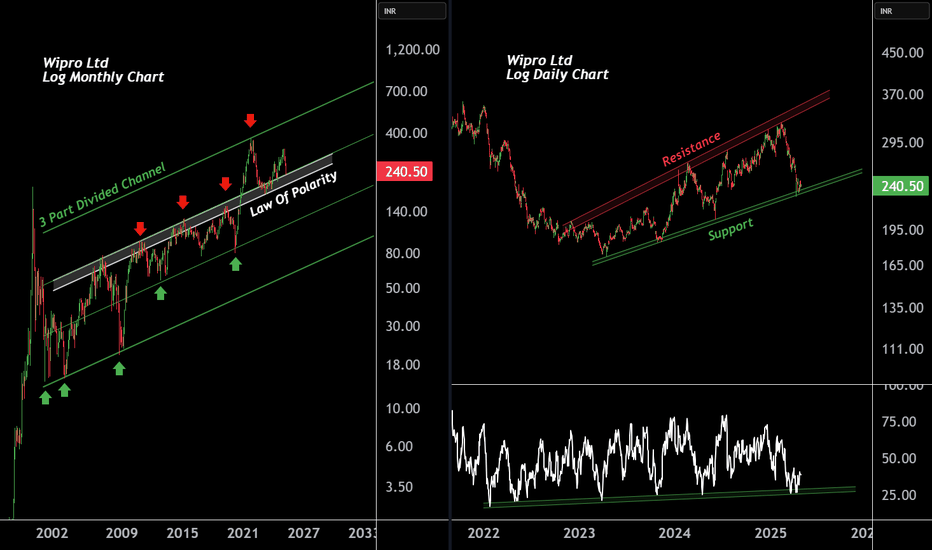The width and height of the screenshot is (932, 550).
Task: Click the 1,200.00 price scale value
Action: click(413, 50)
